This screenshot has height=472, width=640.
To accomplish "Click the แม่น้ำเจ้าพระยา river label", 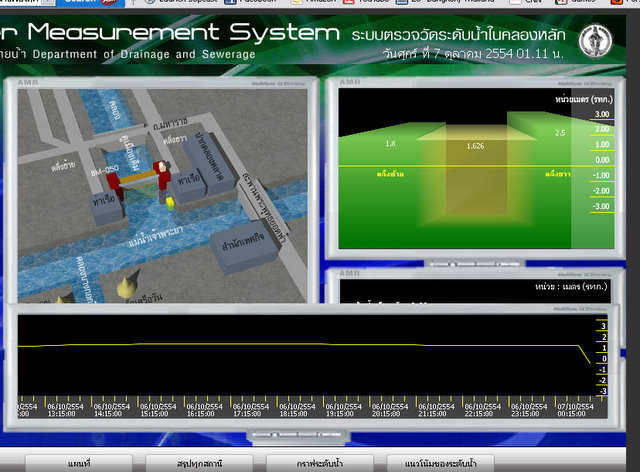I will click(156, 236).
